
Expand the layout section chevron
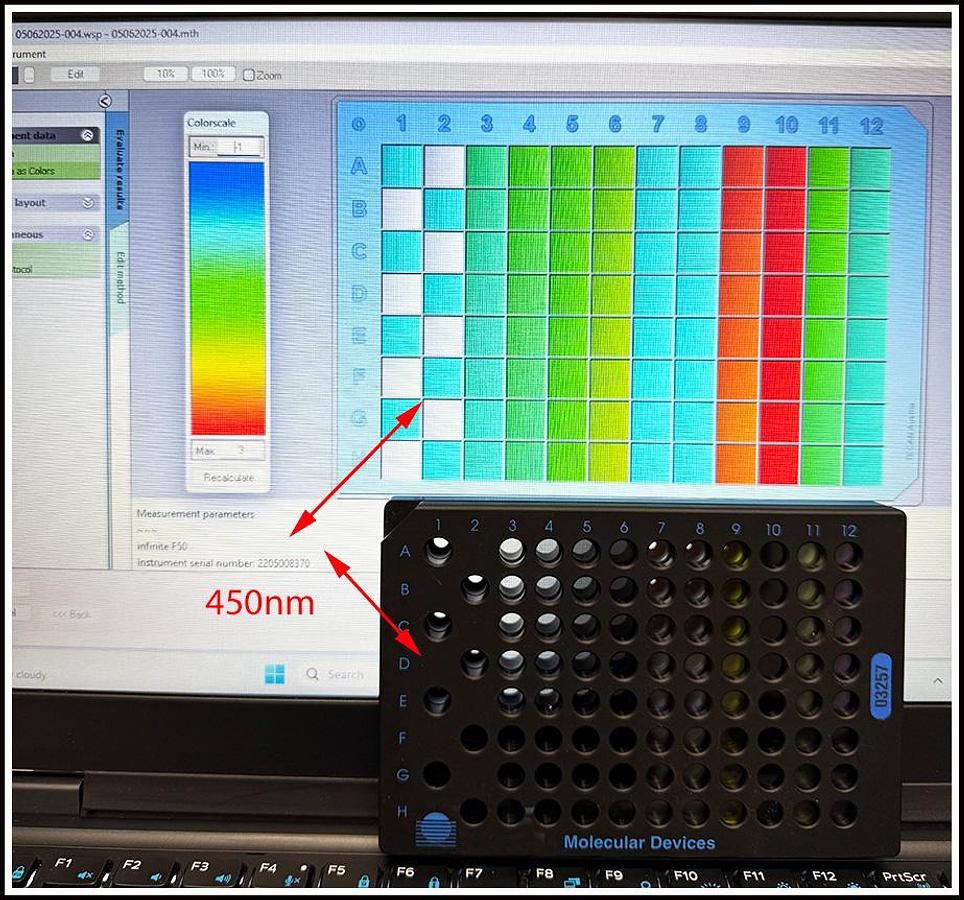pyautogui.click(x=88, y=202)
